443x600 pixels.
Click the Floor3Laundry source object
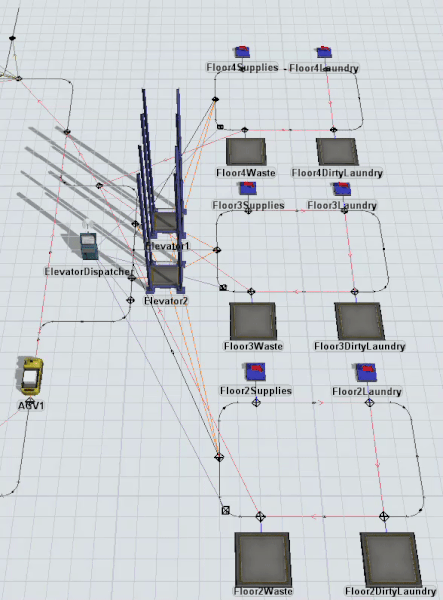pos(342,189)
